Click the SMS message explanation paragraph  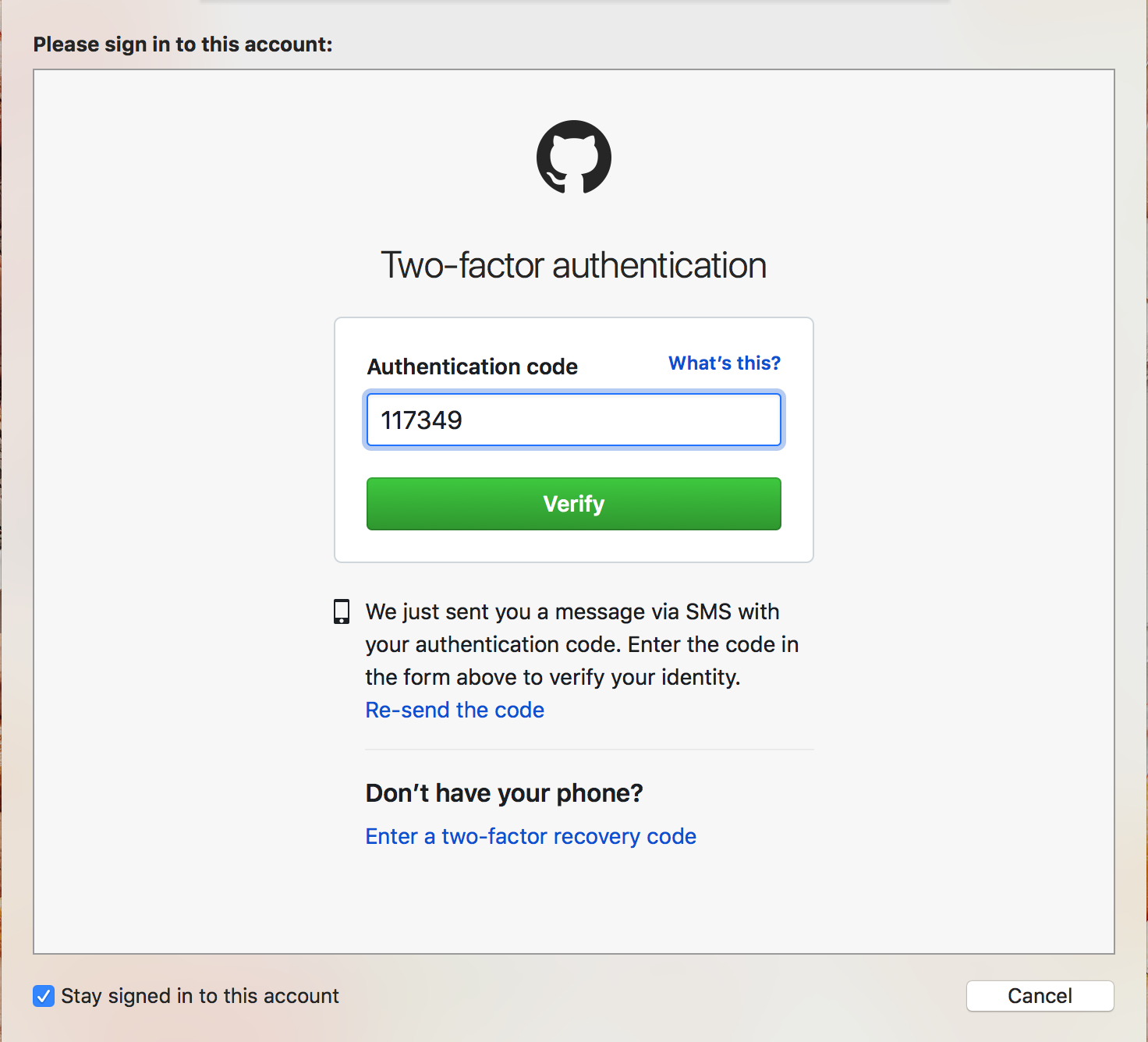582,644
